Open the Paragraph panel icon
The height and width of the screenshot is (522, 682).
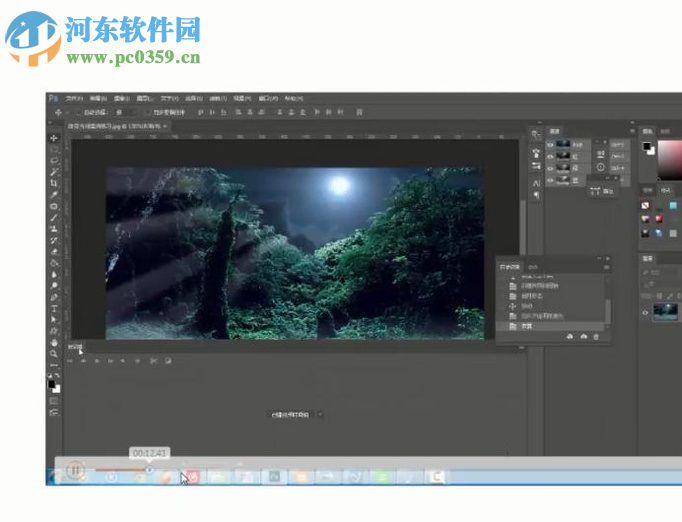(x=536, y=195)
